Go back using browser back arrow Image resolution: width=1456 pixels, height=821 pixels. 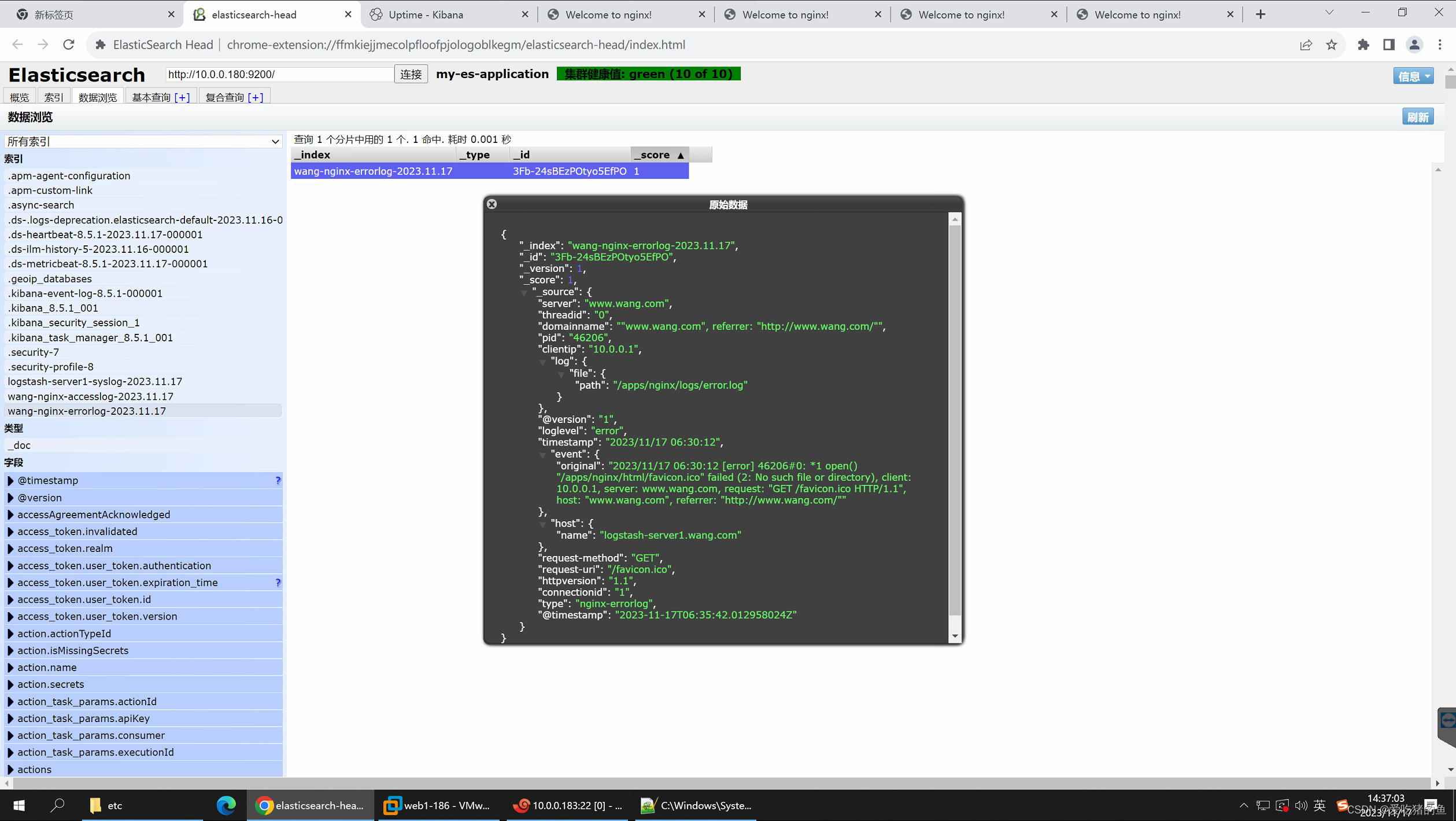[x=17, y=45]
